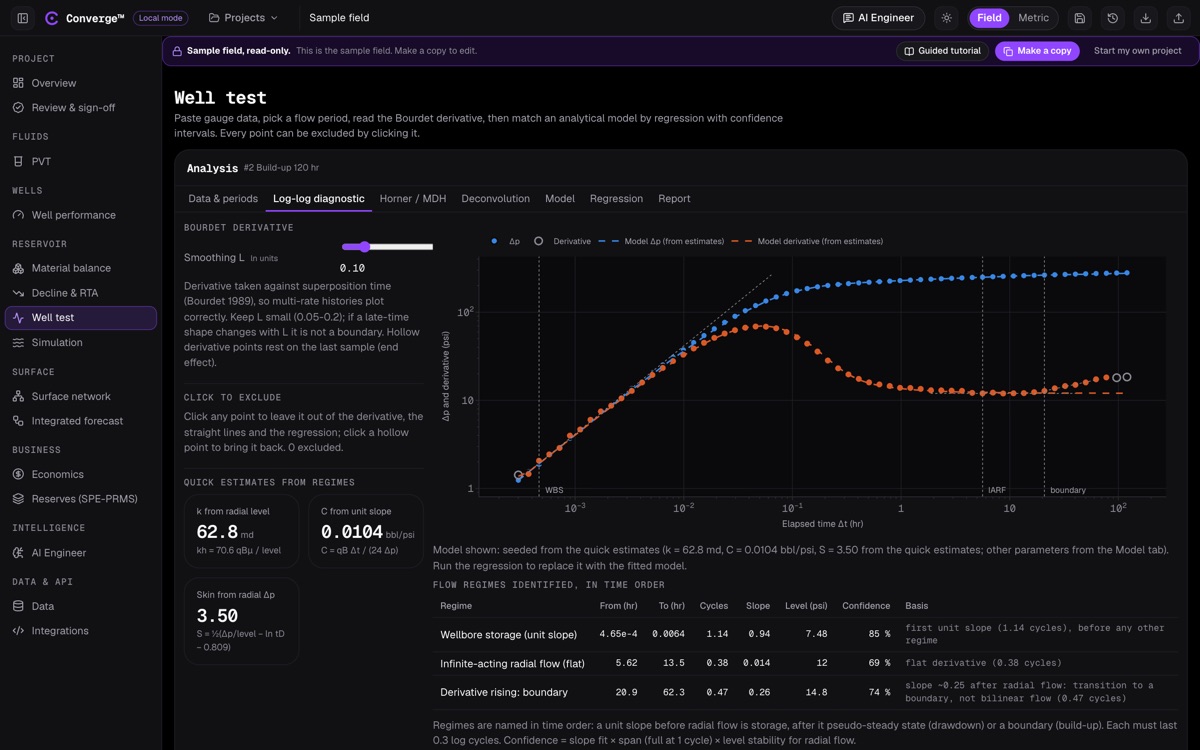Click the Reserves (SPE-PRMS) stack icon
The width and height of the screenshot is (1200, 750).
point(18,499)
